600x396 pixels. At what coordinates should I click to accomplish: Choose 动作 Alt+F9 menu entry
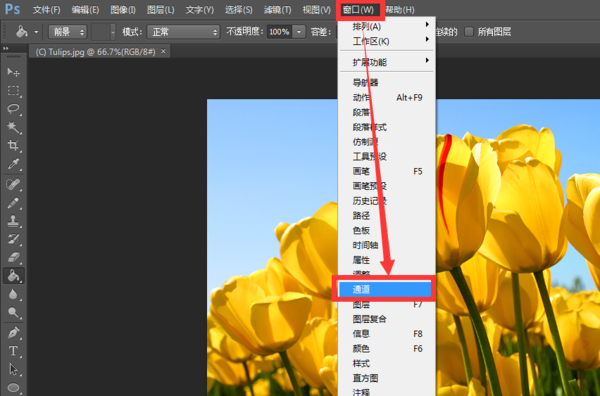point(386,98)
